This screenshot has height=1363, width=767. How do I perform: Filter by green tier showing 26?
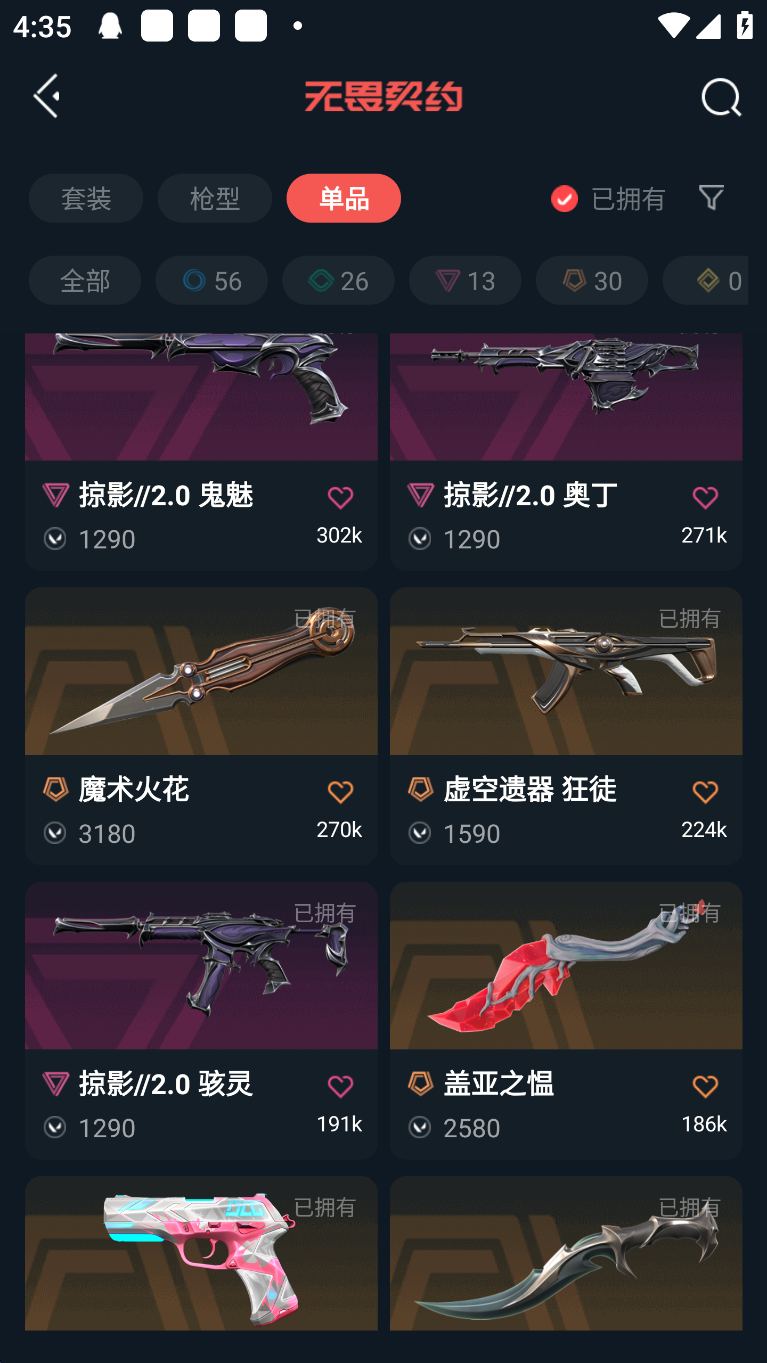[x=338, y=280]
